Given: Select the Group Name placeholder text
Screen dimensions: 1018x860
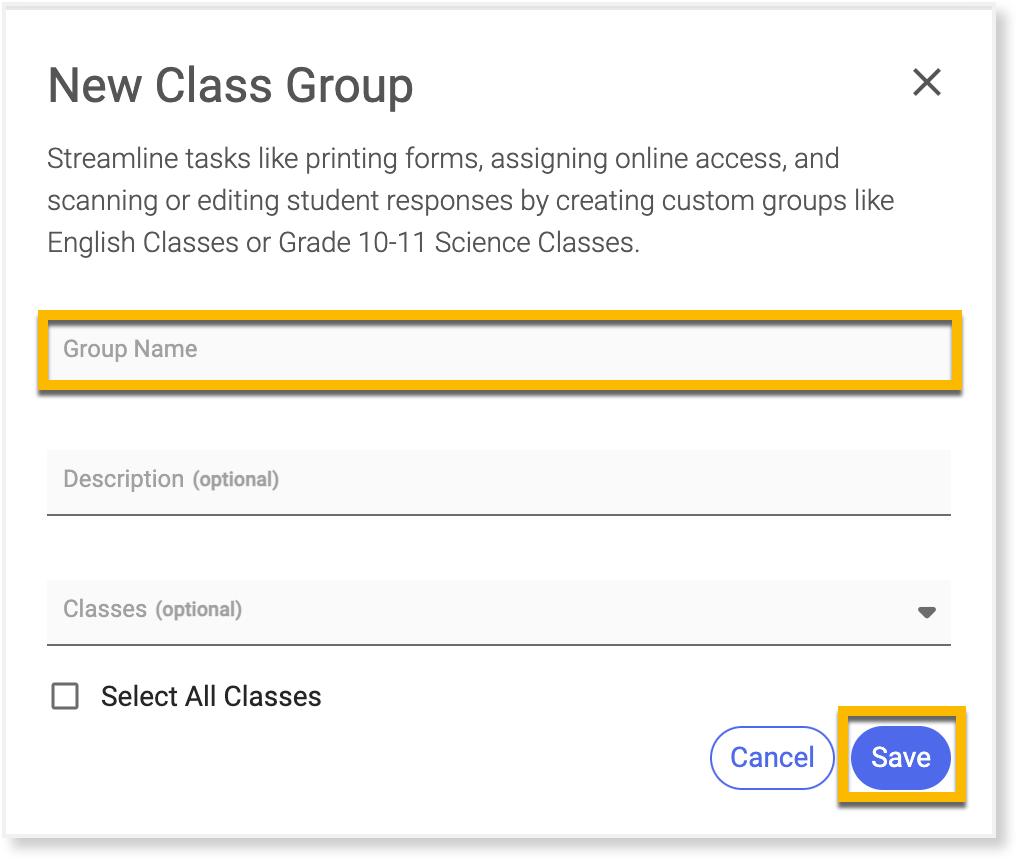Looking at the screenshot, I should coord(130,350).
